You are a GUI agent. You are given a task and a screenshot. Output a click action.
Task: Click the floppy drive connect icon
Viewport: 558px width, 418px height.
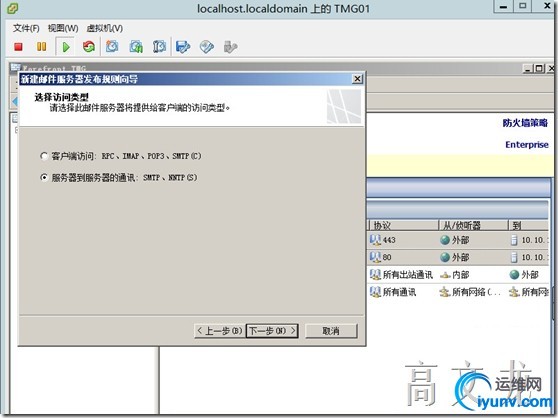[183, 47]
